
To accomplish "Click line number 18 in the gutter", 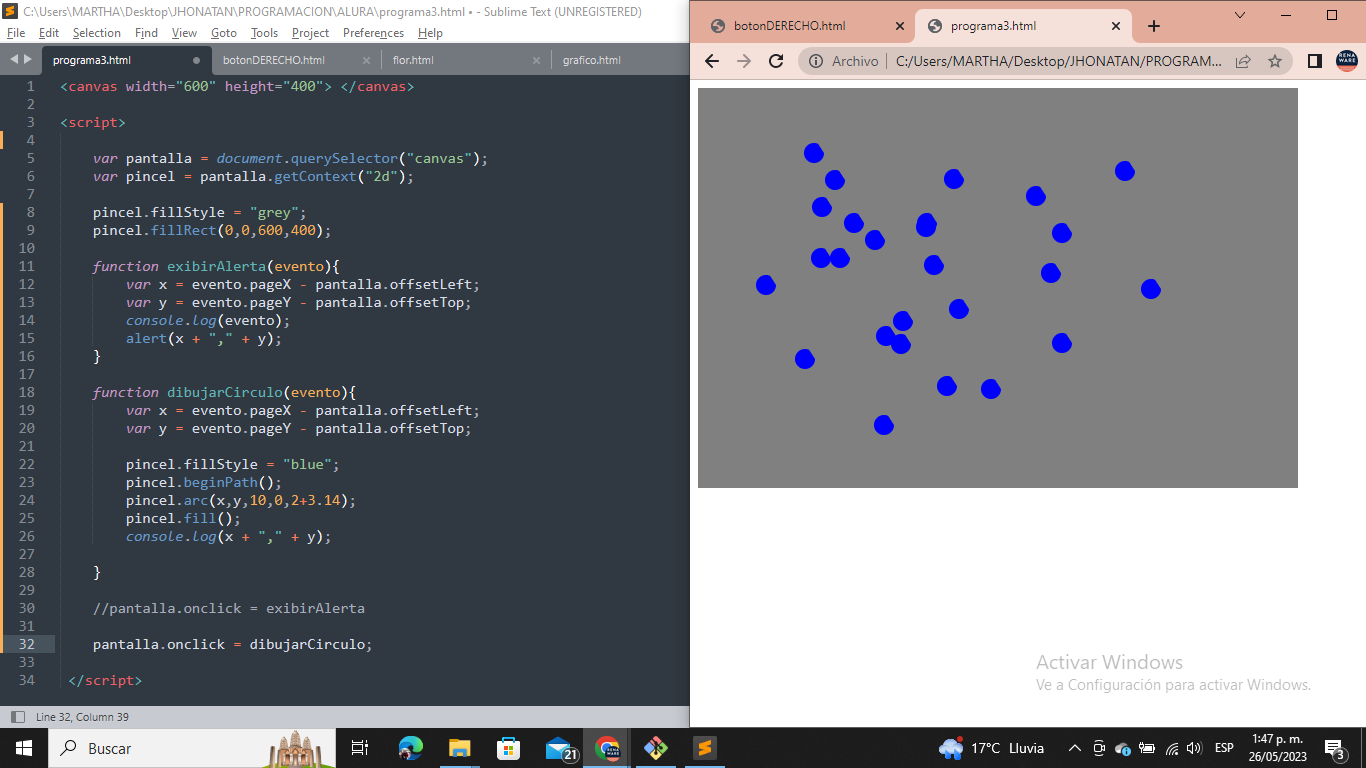I will click(26, 392).
